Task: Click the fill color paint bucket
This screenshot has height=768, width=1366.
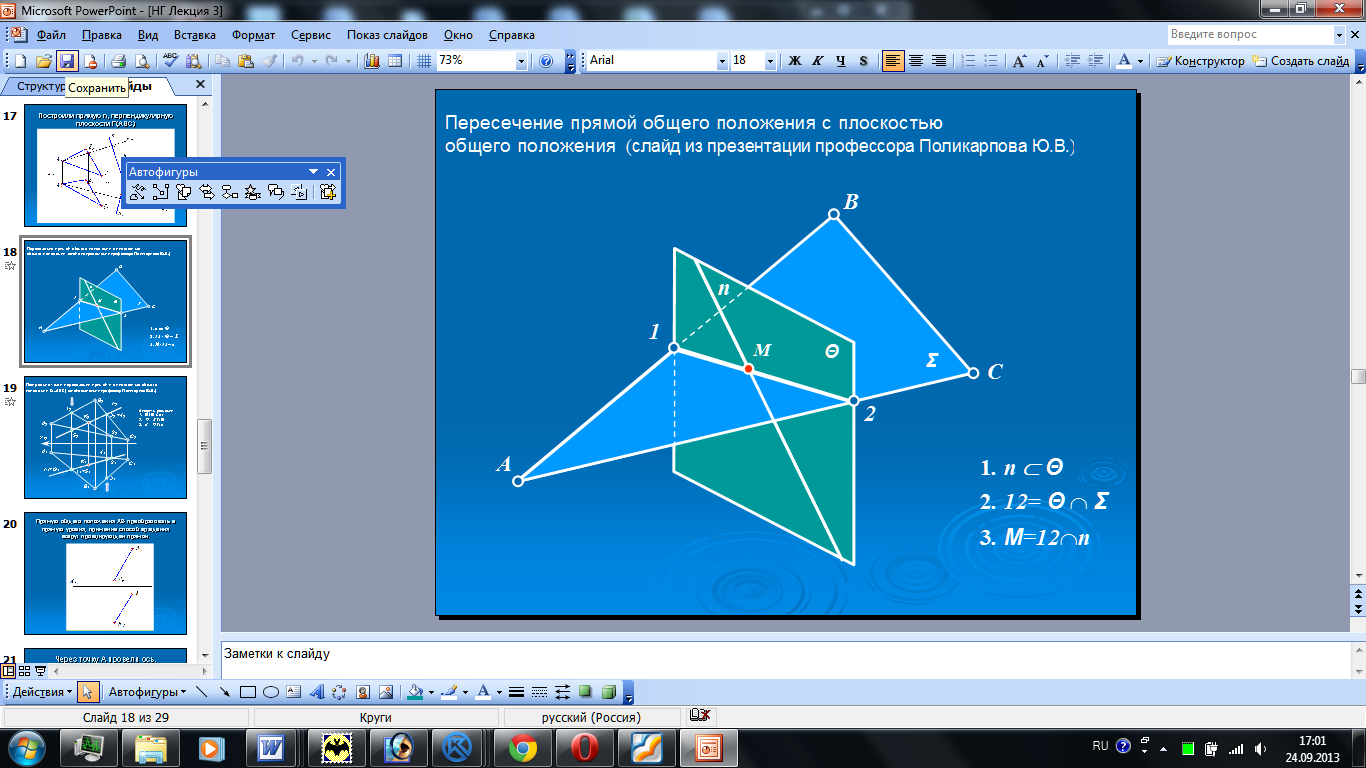Action: 416,692
